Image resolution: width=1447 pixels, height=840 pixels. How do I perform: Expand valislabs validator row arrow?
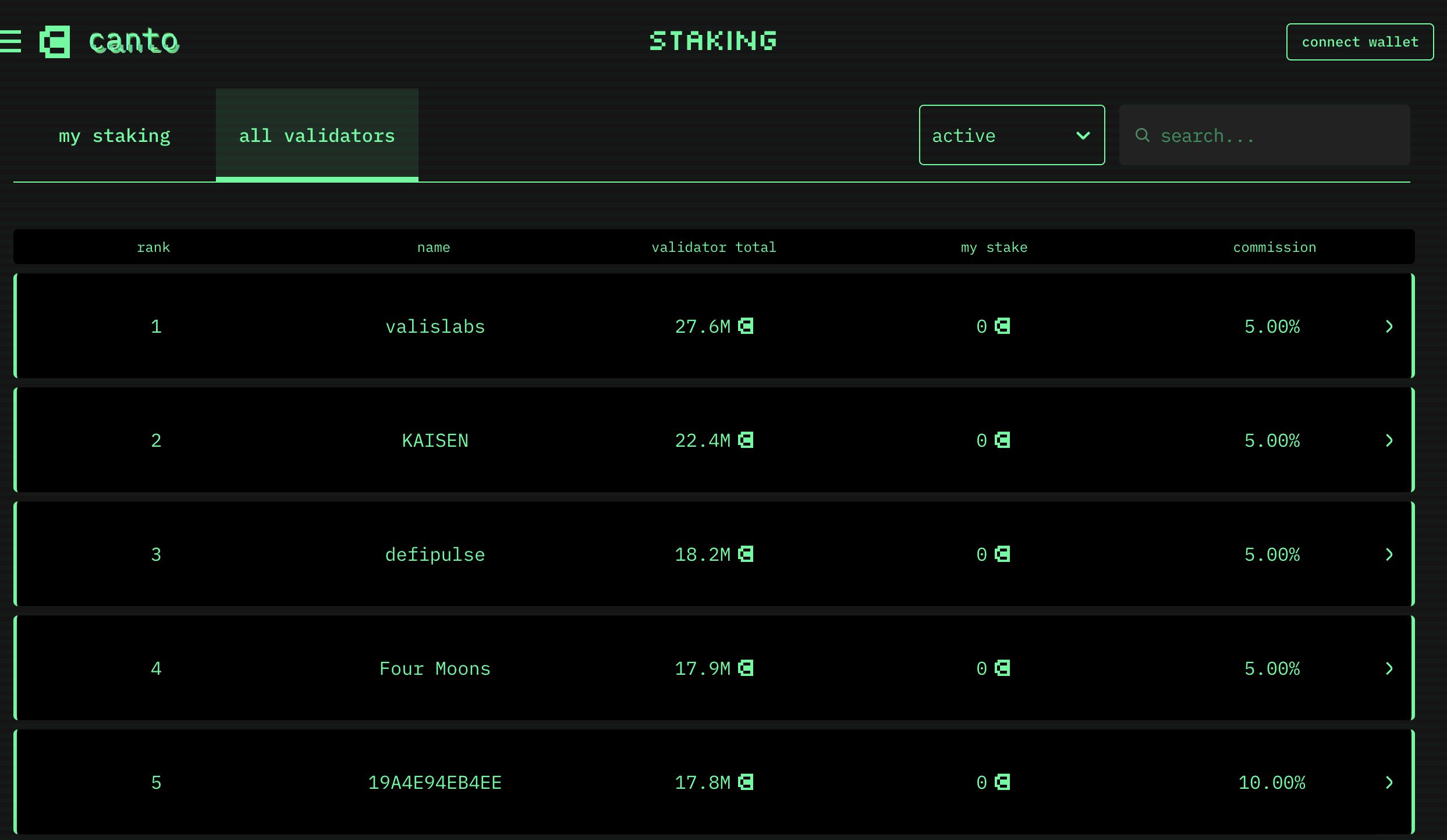1389,326
